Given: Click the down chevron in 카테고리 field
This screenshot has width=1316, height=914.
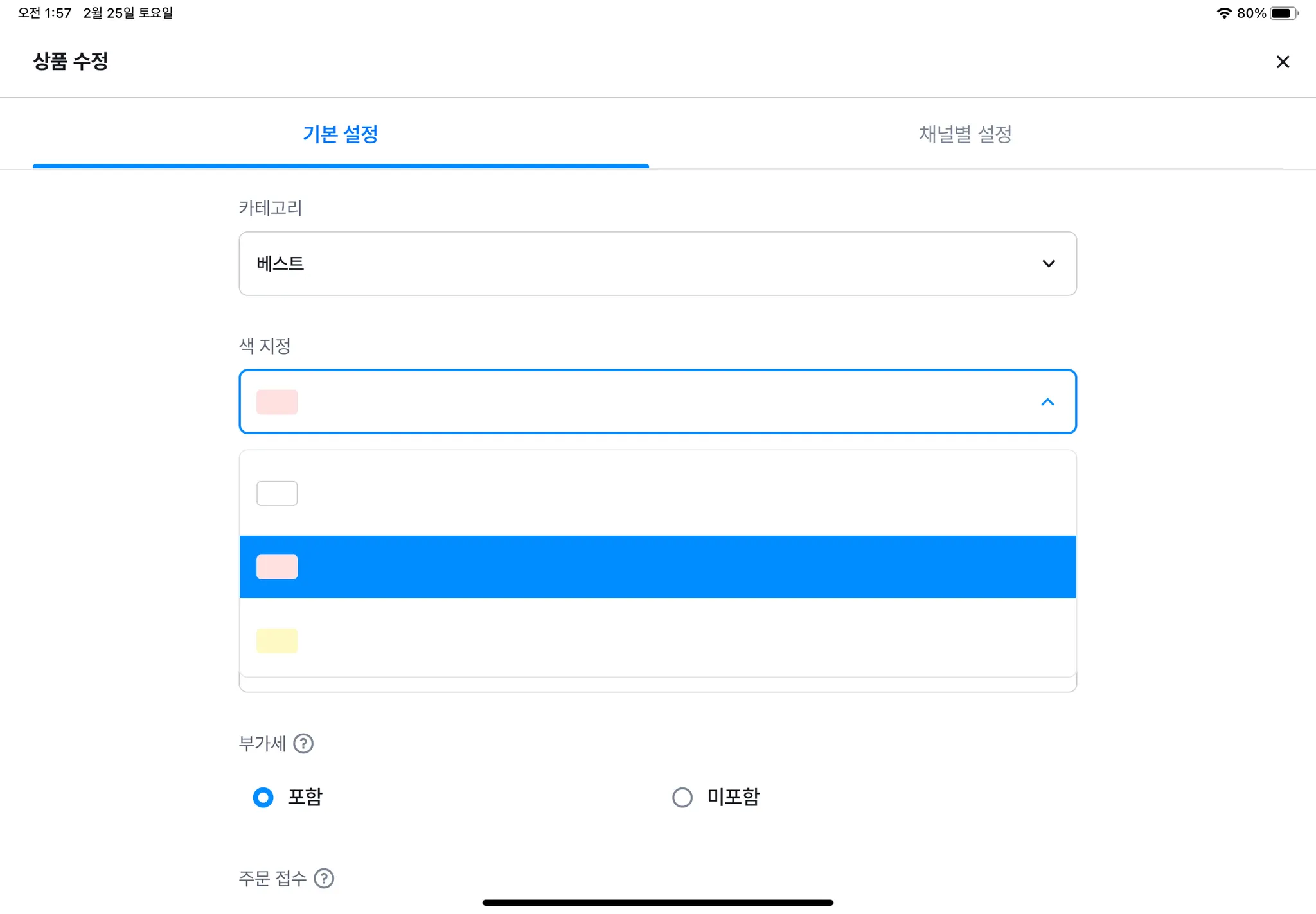Looking at the screenshot, I should coord(1048,264).
